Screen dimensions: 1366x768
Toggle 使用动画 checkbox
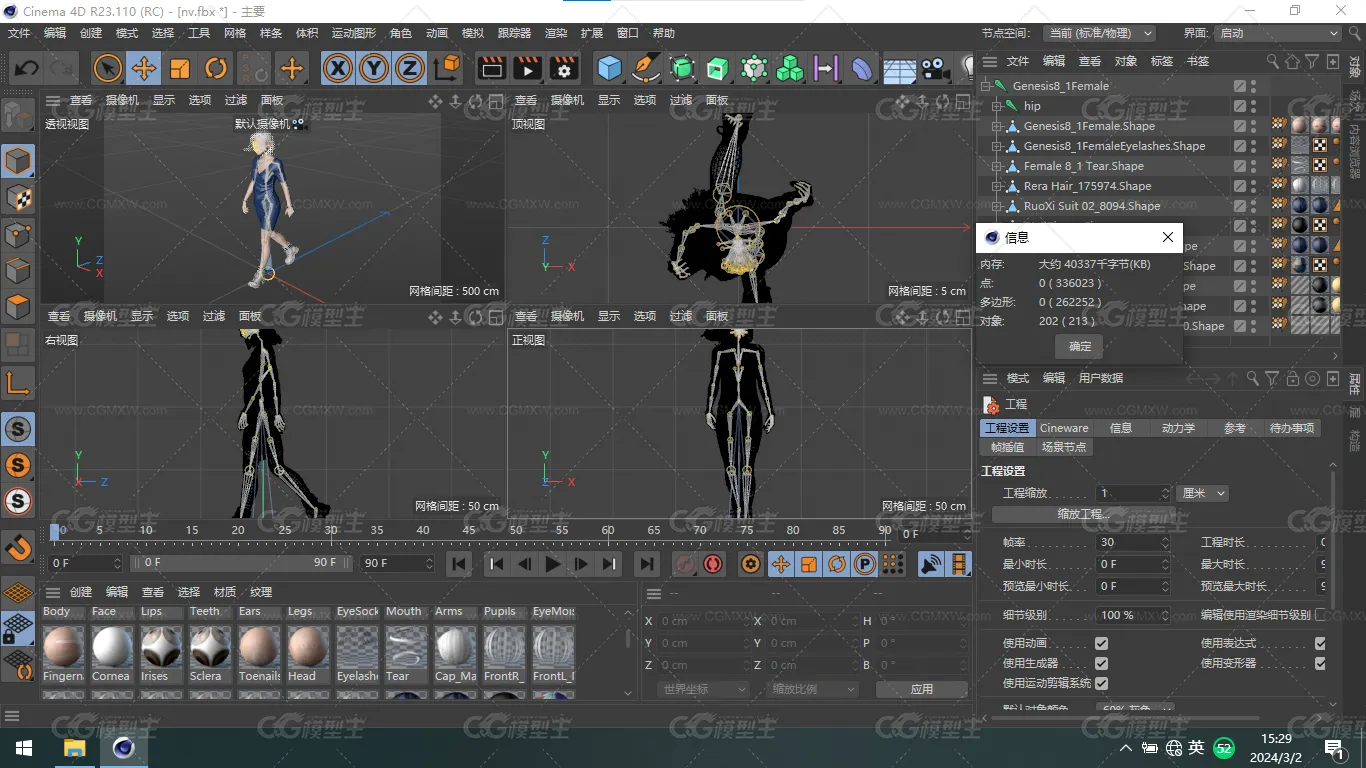(x=1101, y=643)
